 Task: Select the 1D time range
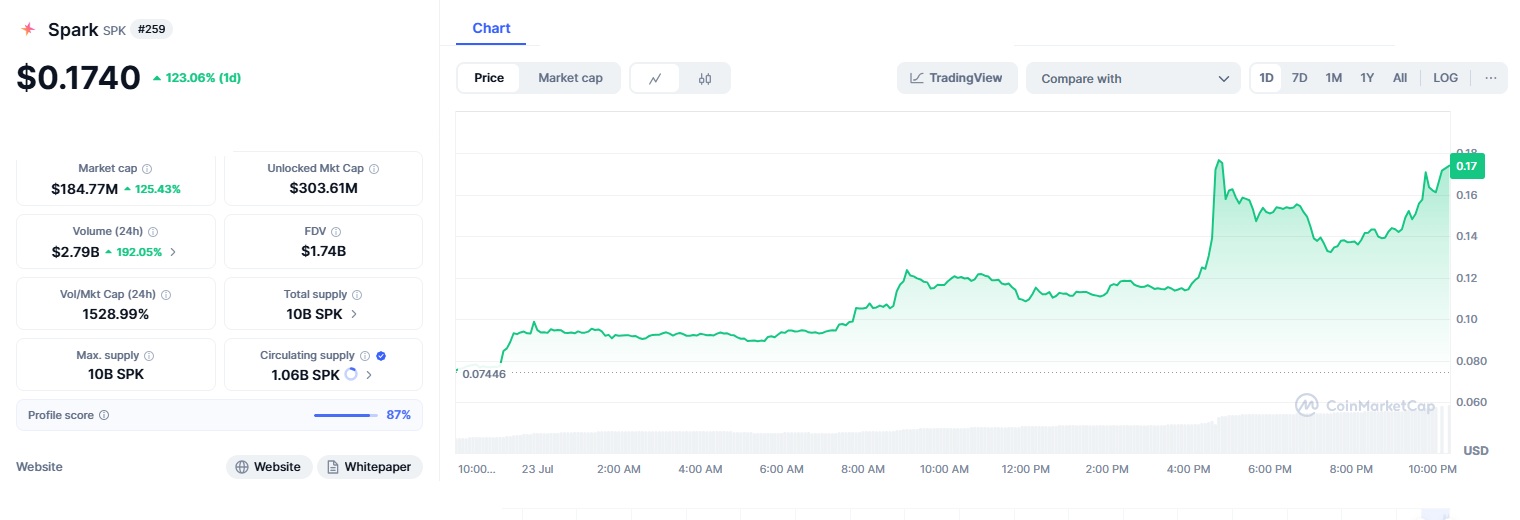point(1266,78)
